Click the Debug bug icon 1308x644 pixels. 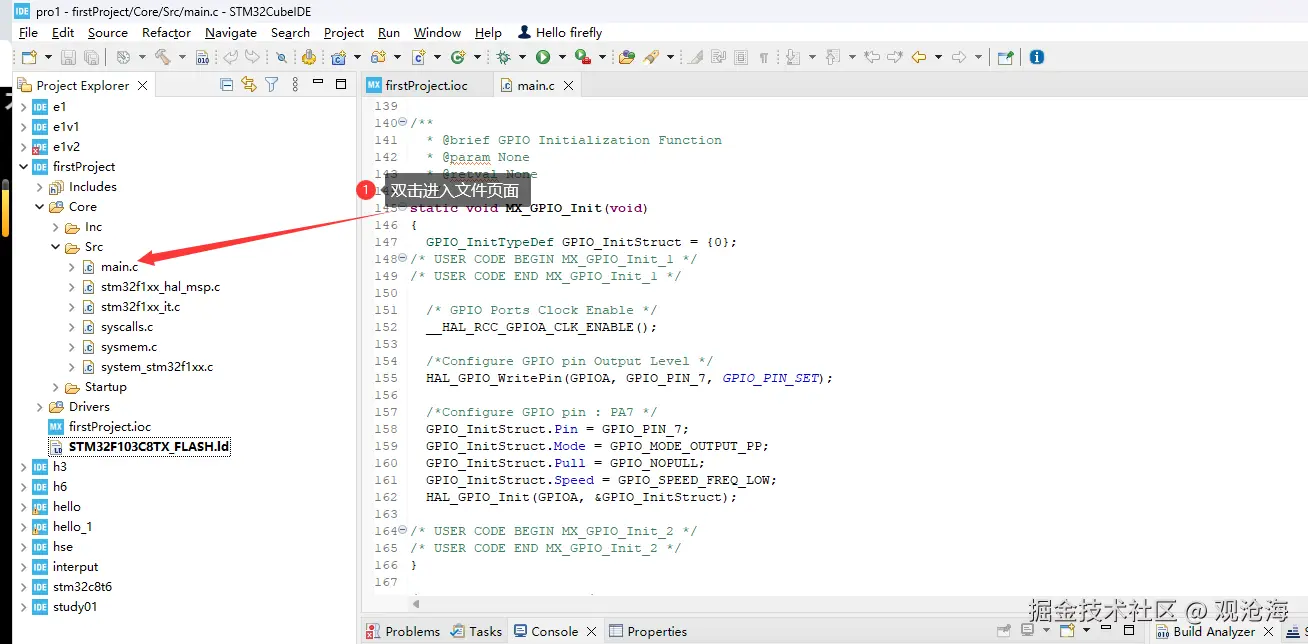(504, 58)
